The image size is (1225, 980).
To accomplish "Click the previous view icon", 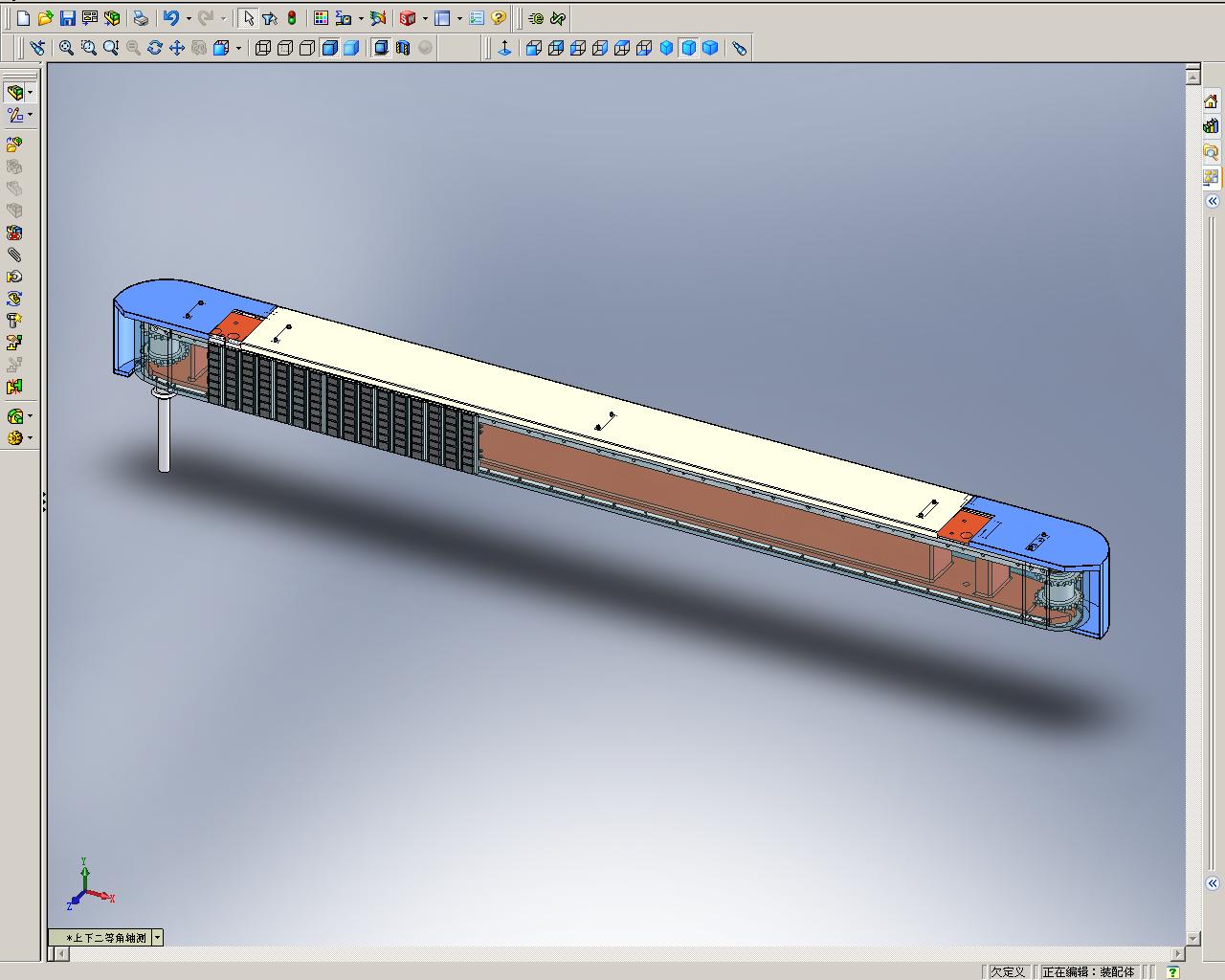I will coord(37,48).
